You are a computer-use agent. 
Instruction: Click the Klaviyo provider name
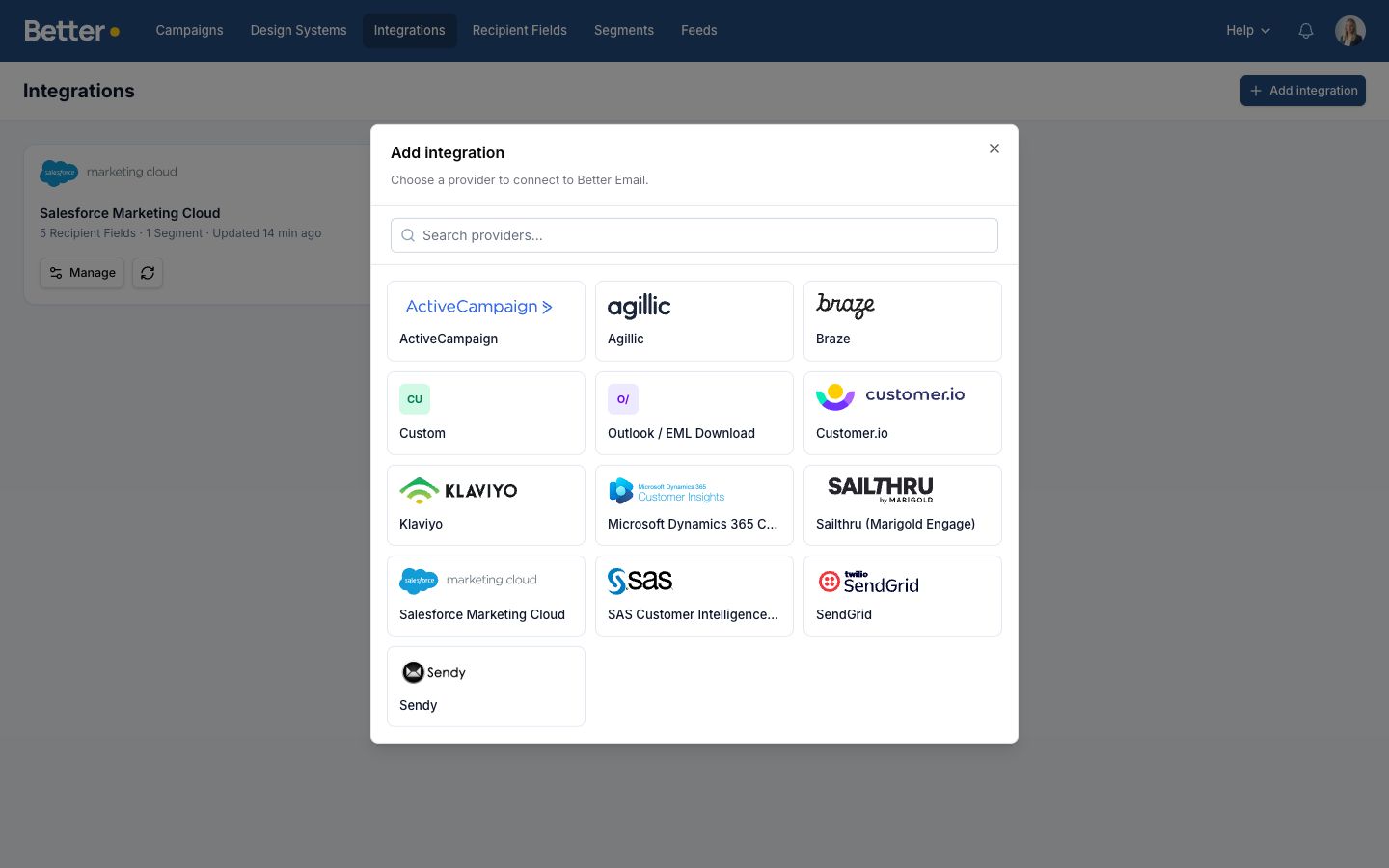pos(422,524)
